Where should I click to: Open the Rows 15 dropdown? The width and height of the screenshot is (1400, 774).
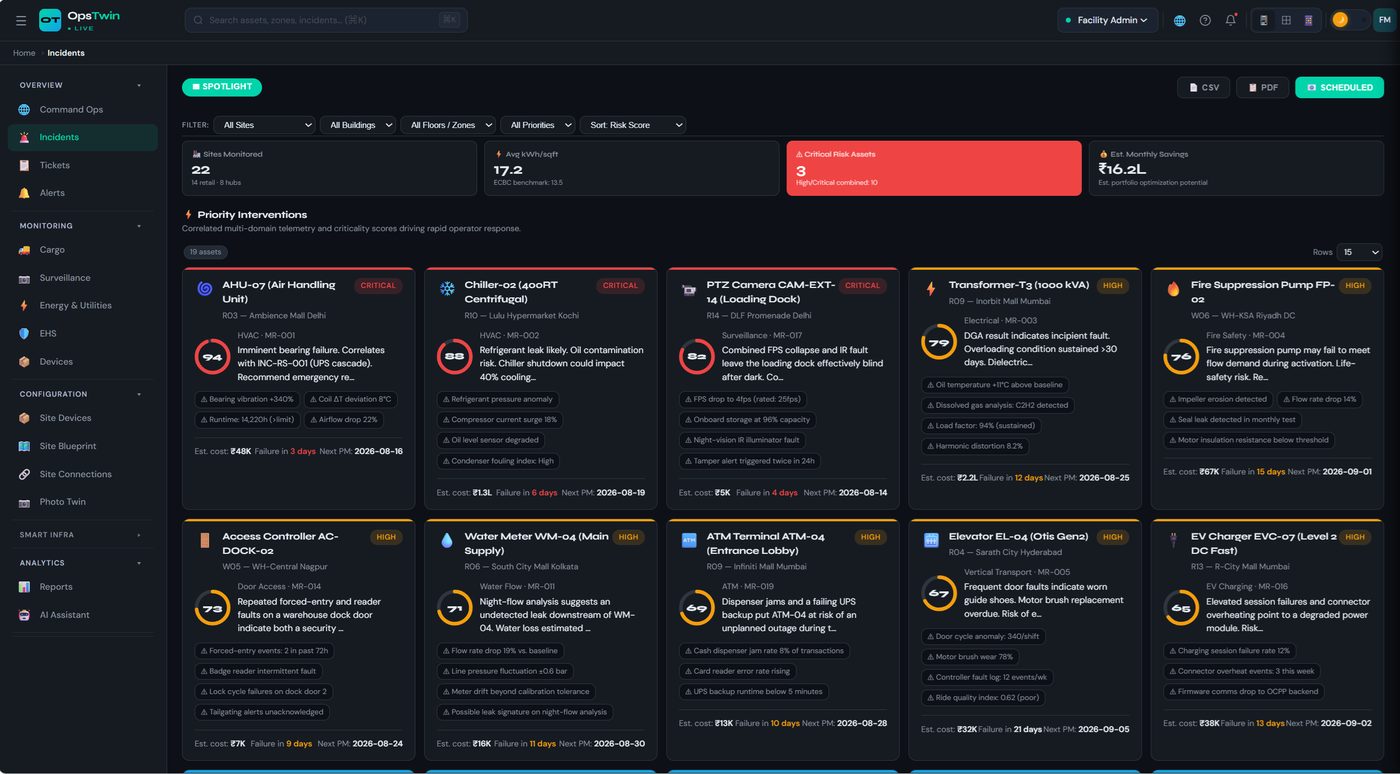click(1360, 252)
